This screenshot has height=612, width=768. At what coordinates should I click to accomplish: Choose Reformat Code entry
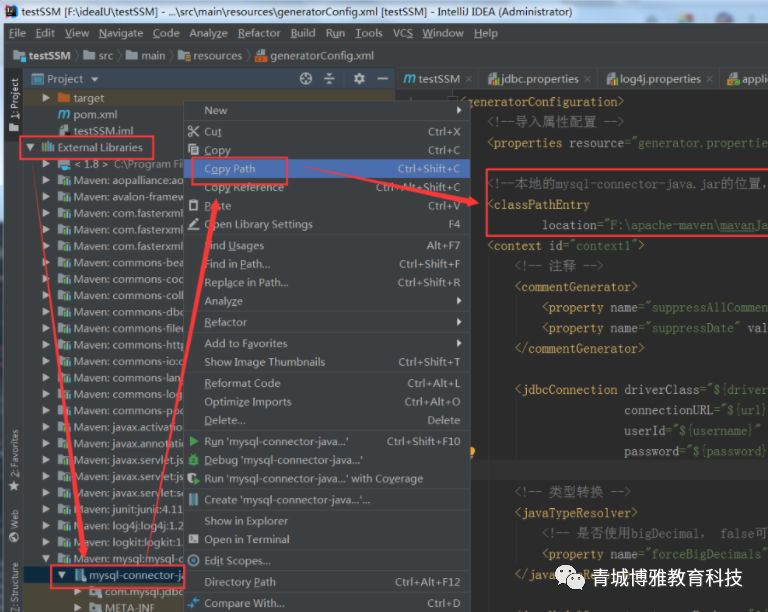pyautogui.click(x=327, y=383)
